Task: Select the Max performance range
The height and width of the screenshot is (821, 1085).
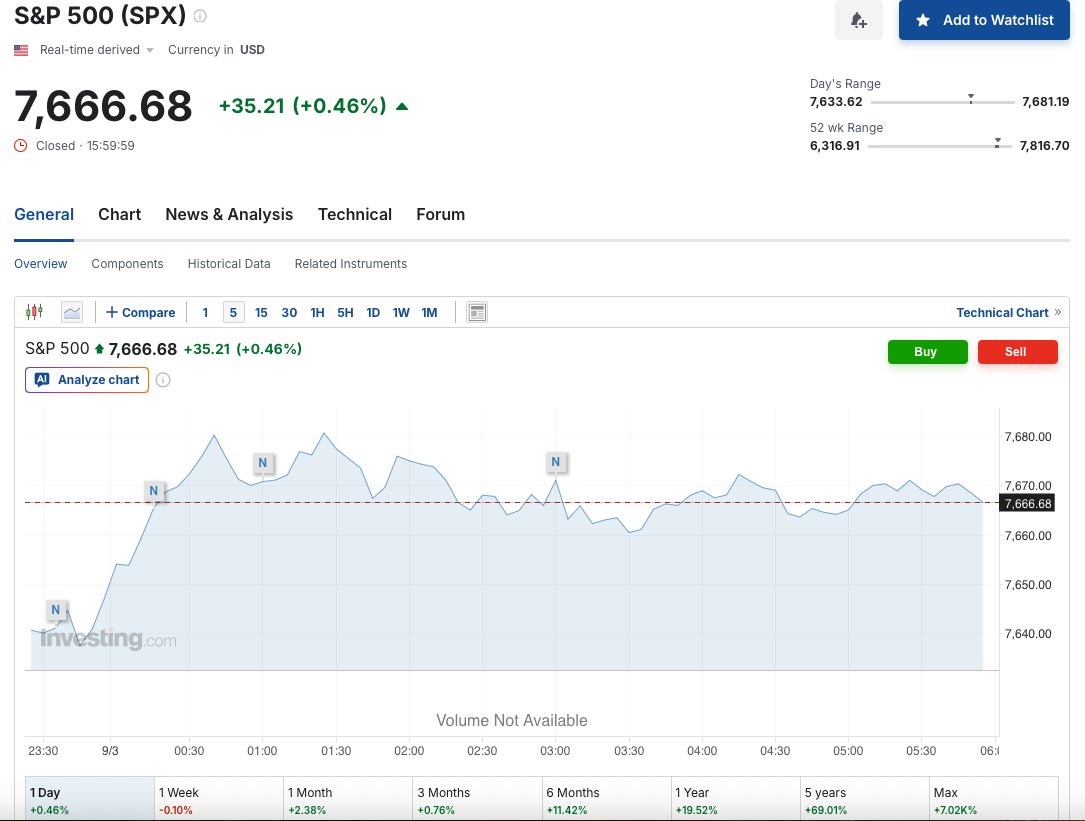Action: pyautogui.click(x=994, y=800)
